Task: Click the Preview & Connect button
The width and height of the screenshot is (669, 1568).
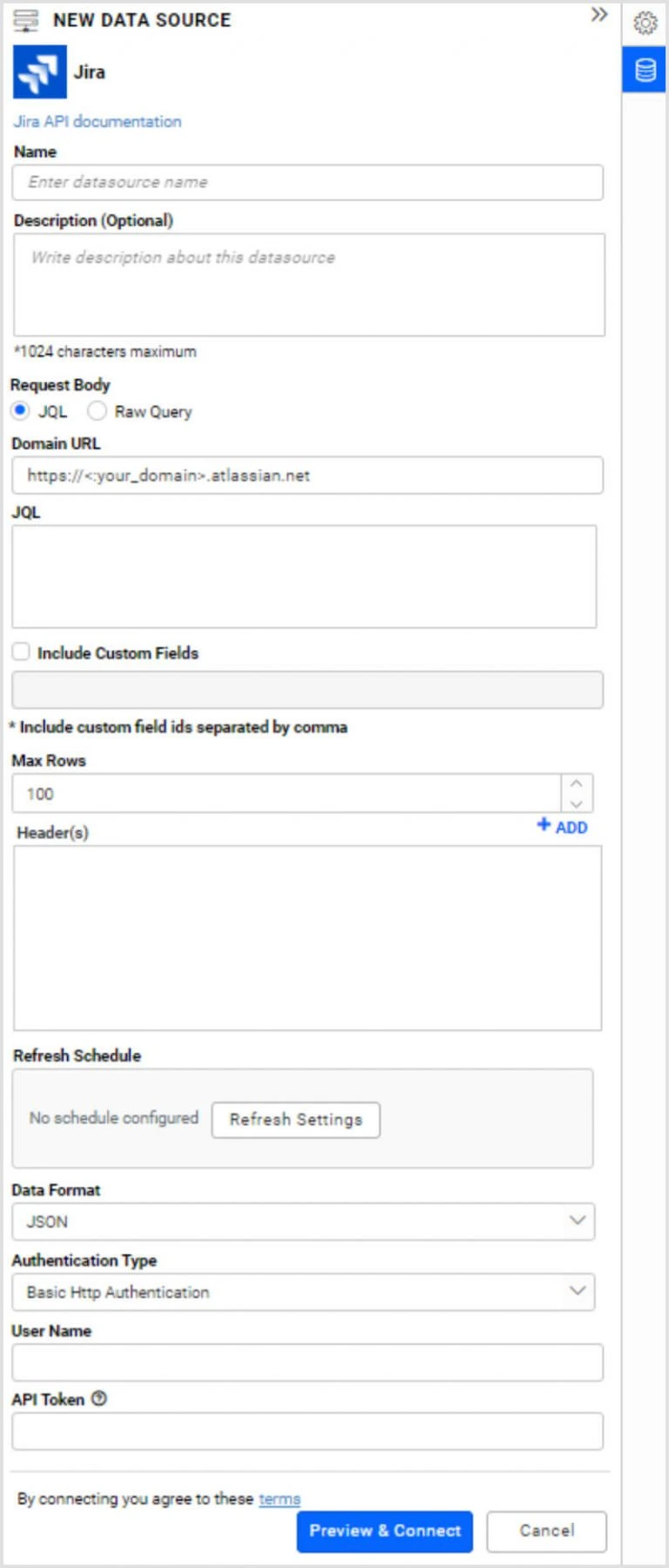Action: tap(384, 1531)
